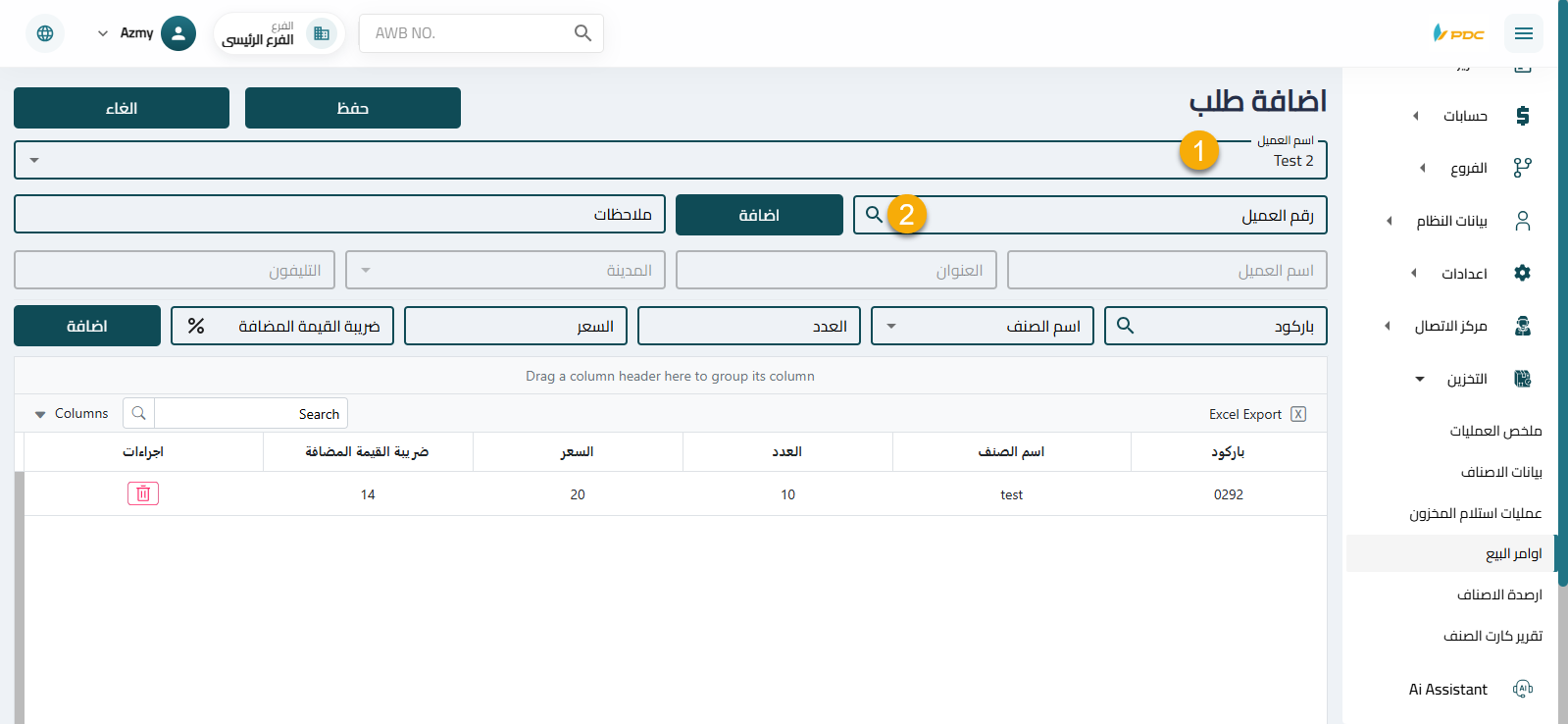Delete the row with barcode 0292
1568x724 pixels.
(143, 493)
